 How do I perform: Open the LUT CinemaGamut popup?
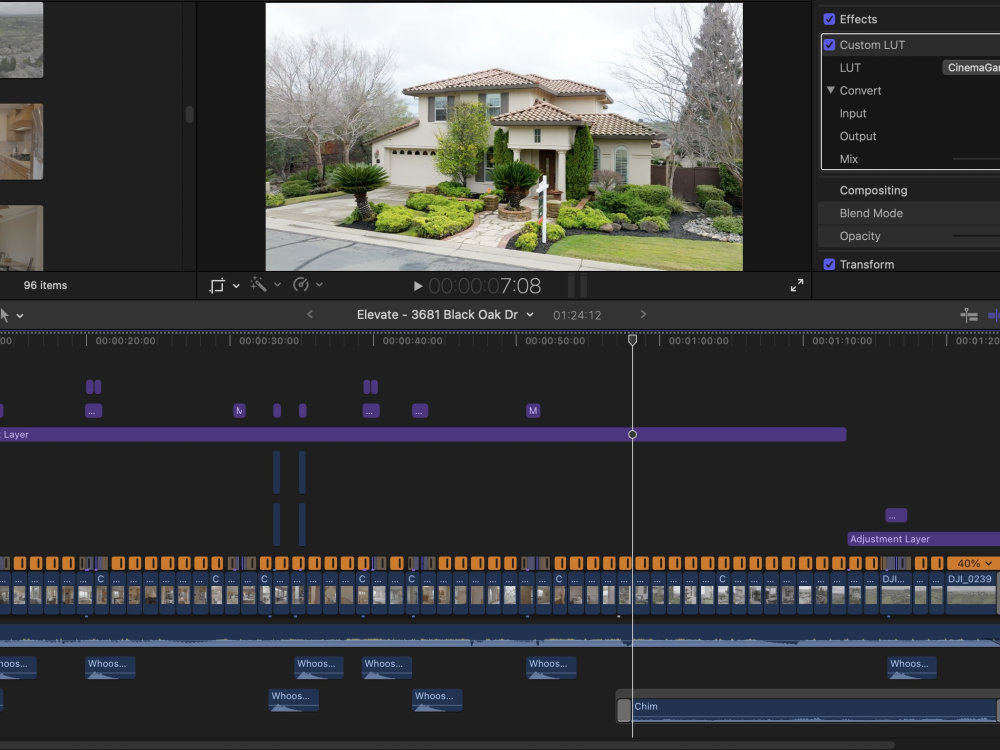[x=971, y=68]
